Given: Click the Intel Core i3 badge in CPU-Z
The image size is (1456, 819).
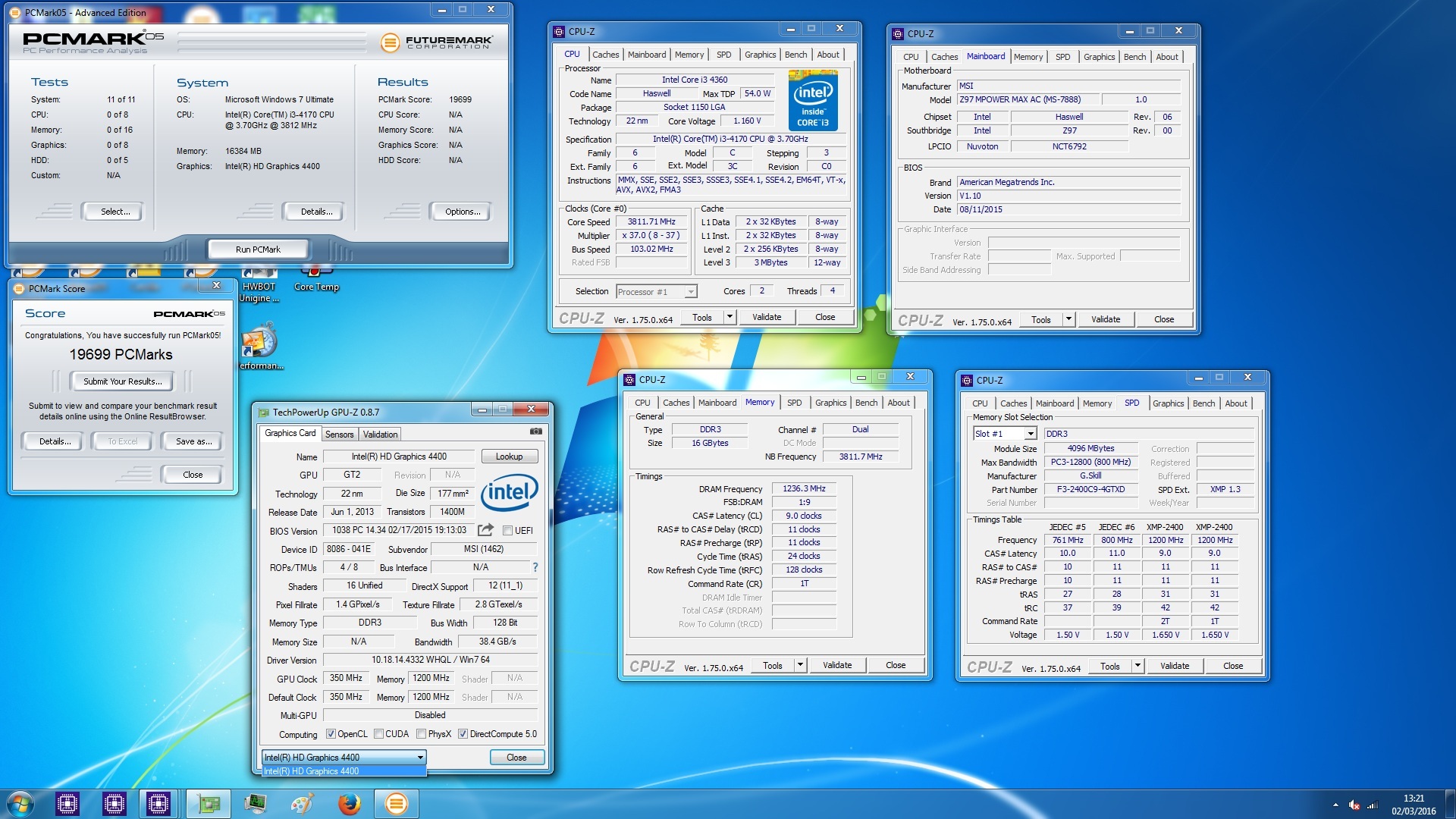Looking at the screenshot, I should [x=813, y=100].
